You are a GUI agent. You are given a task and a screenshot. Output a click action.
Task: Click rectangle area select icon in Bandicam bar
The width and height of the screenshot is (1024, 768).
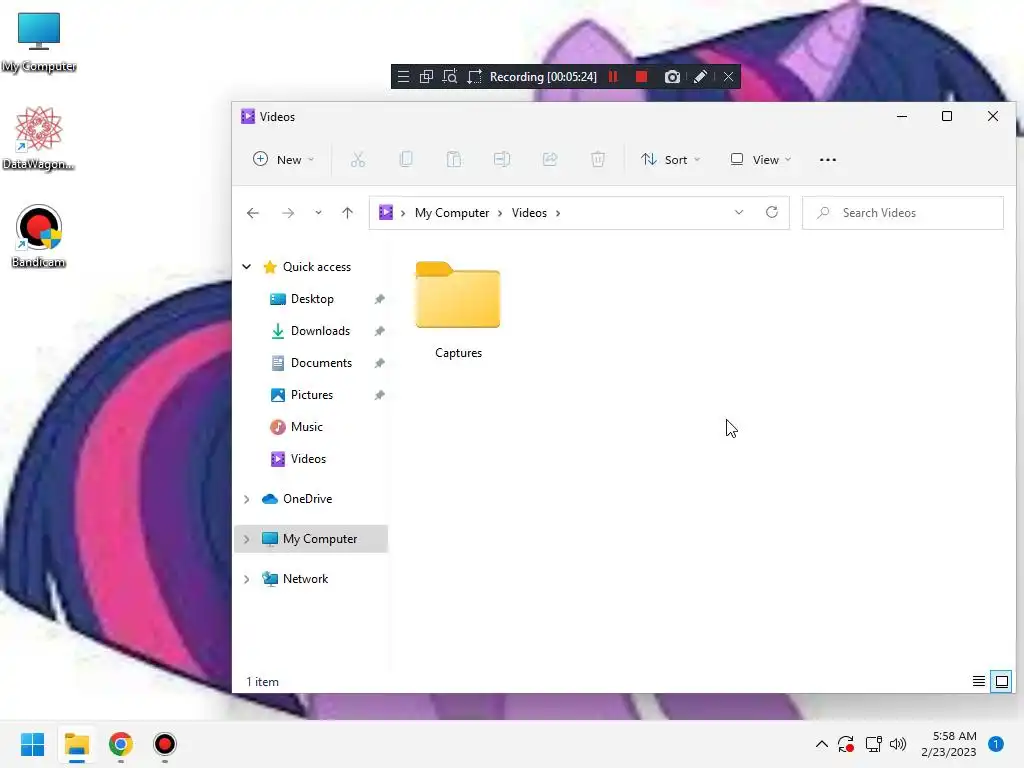(474, 76)
